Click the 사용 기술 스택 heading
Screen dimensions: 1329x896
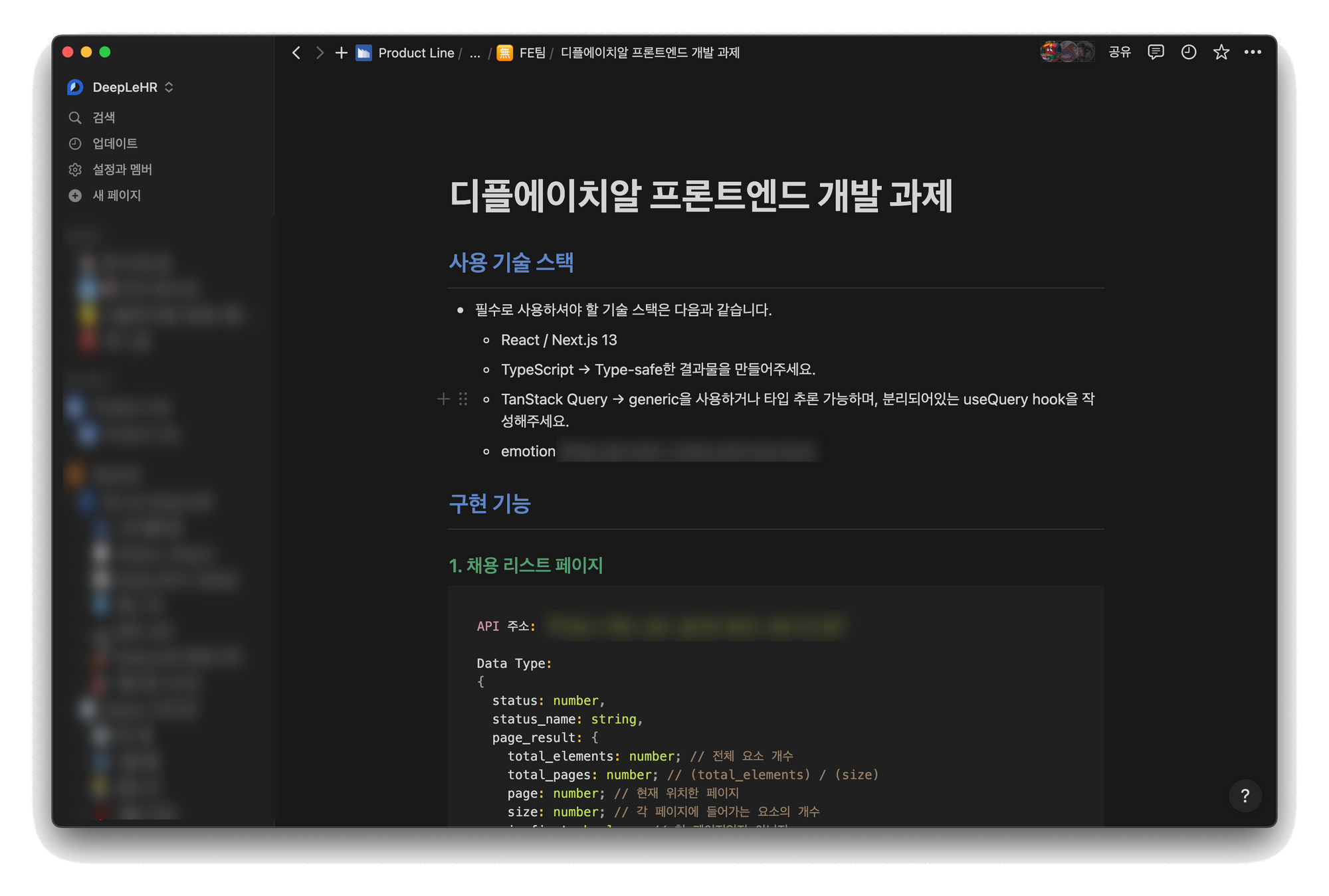tap(511, 262)
